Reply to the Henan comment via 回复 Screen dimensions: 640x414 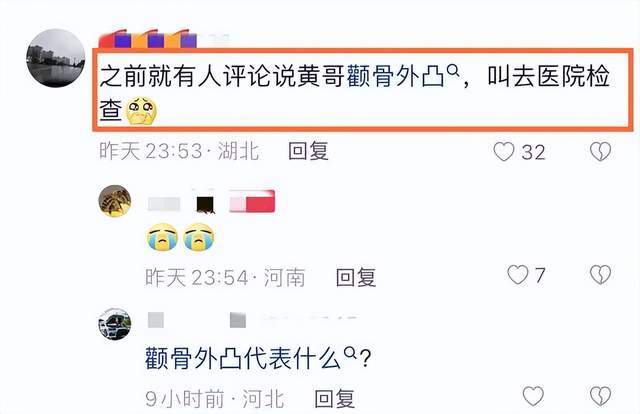tap(356, 277)
